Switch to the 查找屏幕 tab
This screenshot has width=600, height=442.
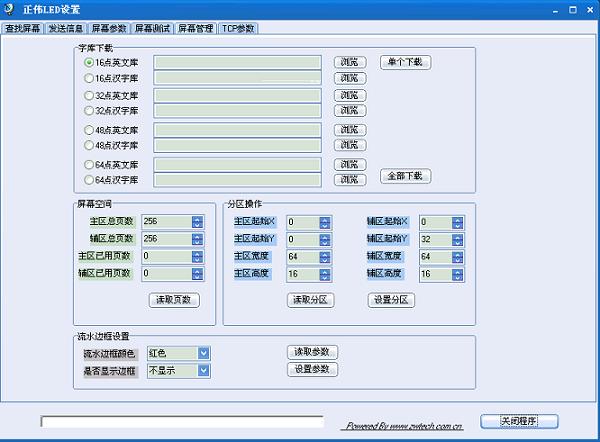click(x=23, y=29)
